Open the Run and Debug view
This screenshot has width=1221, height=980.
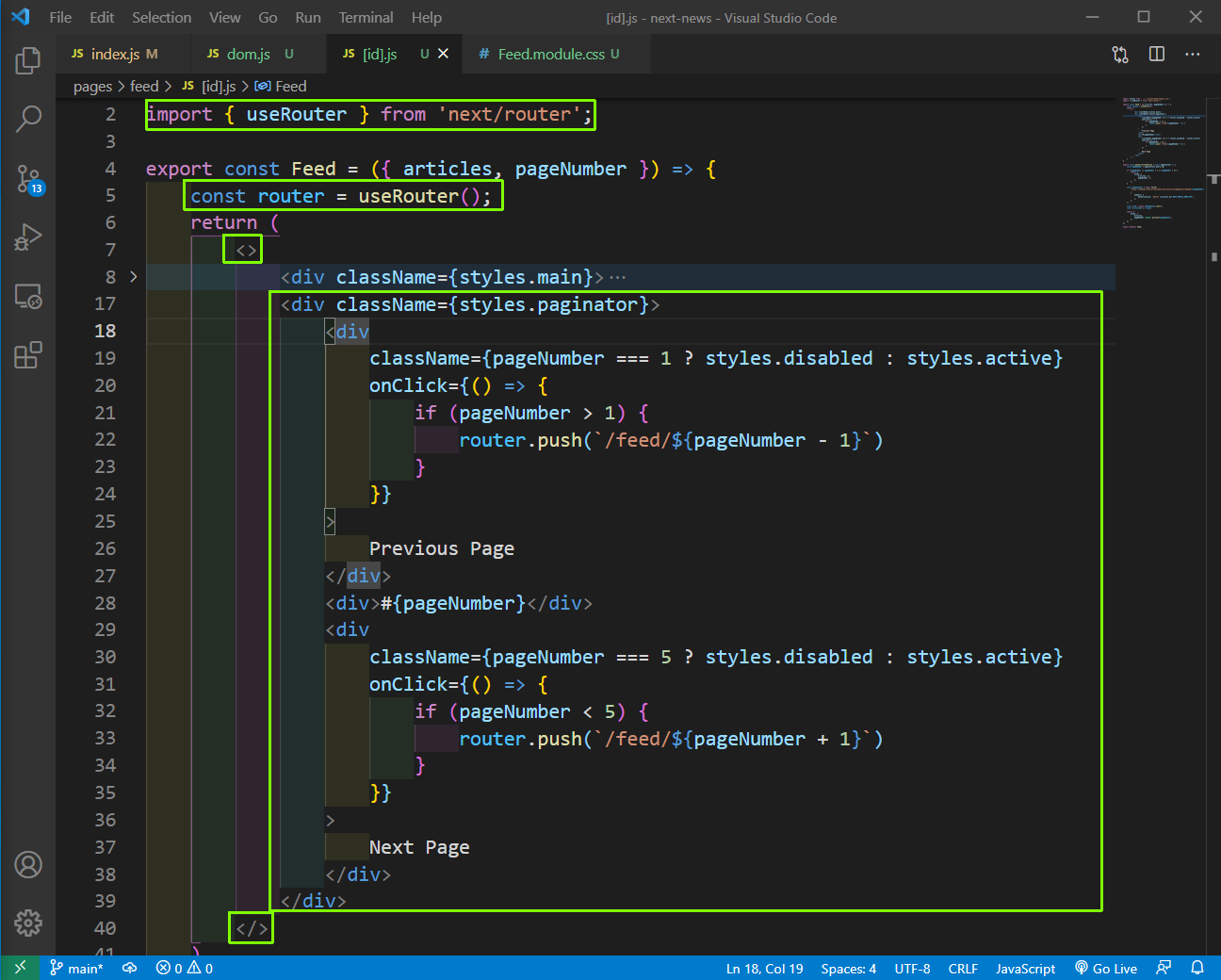coord(28,237)
